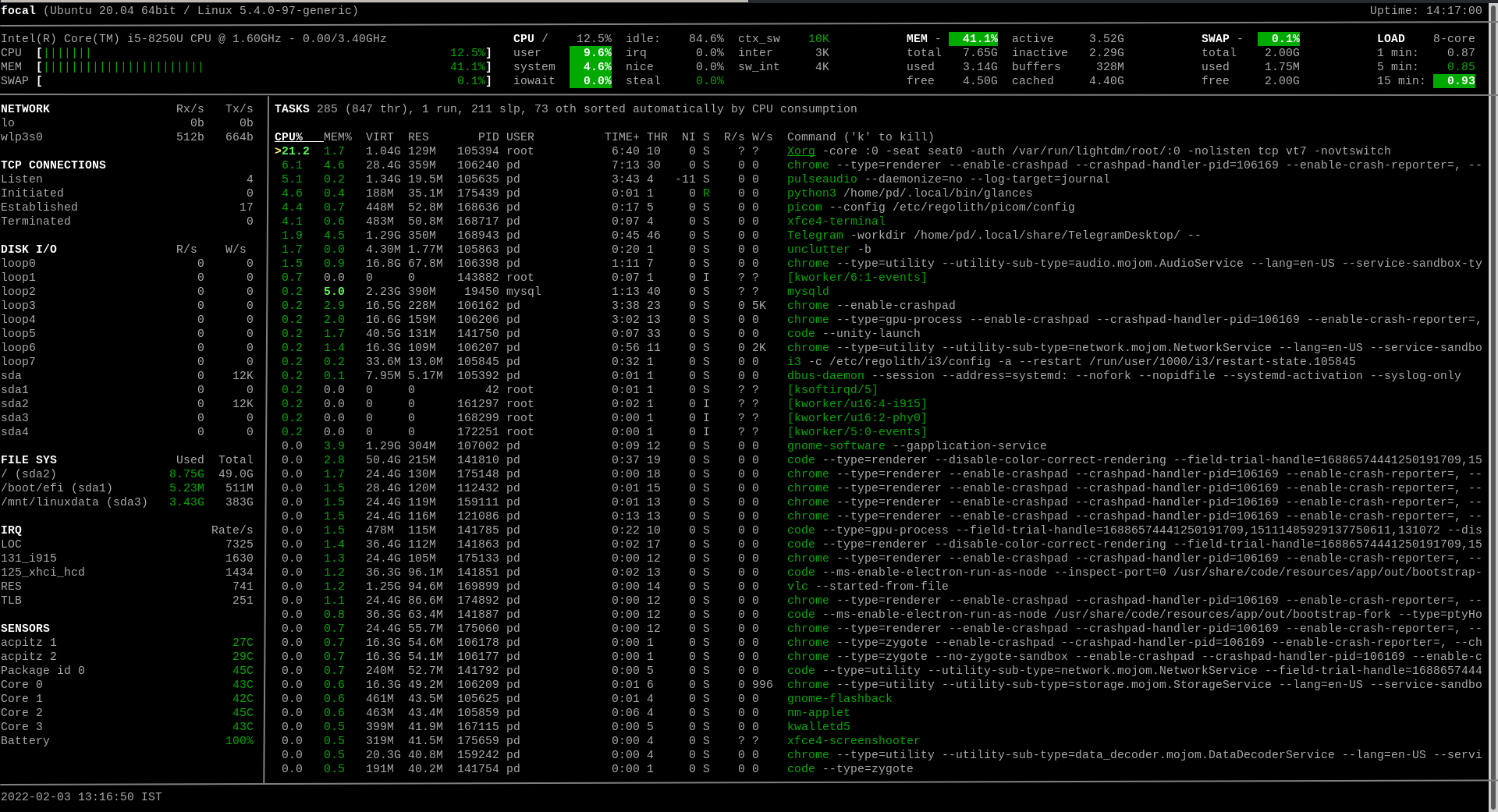Click the Uptime display
The width and height of the screenshot is (1498, 812).
[x=1425, y=11]
